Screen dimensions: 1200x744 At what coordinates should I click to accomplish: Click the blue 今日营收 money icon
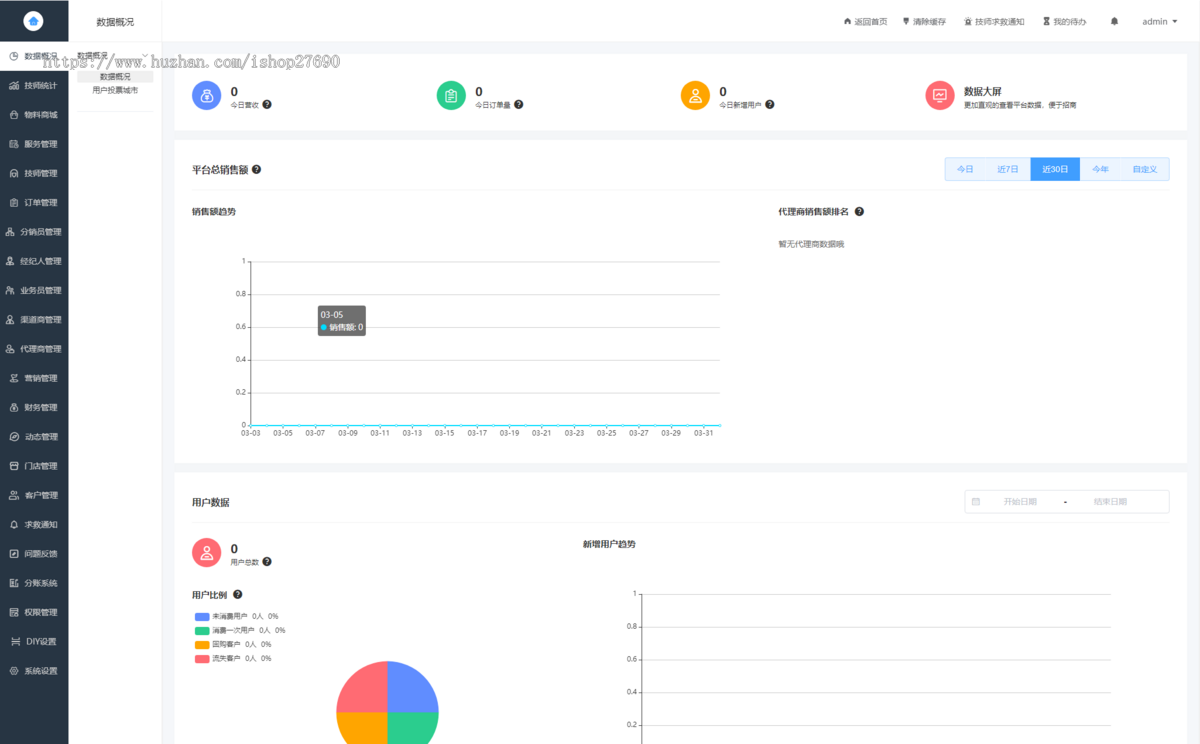coord(207,96)
